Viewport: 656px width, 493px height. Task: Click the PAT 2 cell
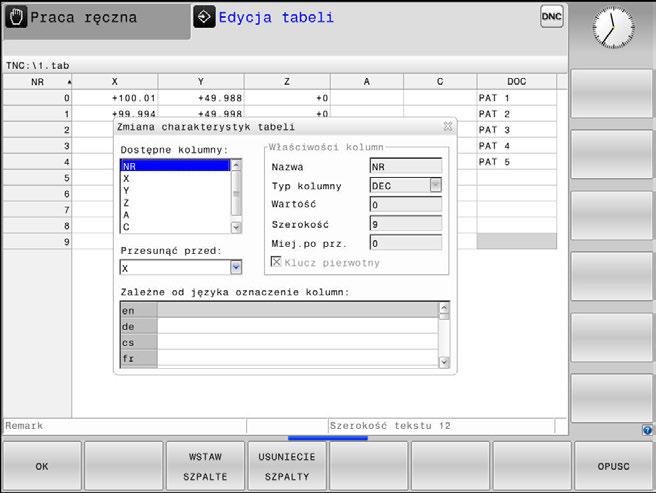click(517, 114)
